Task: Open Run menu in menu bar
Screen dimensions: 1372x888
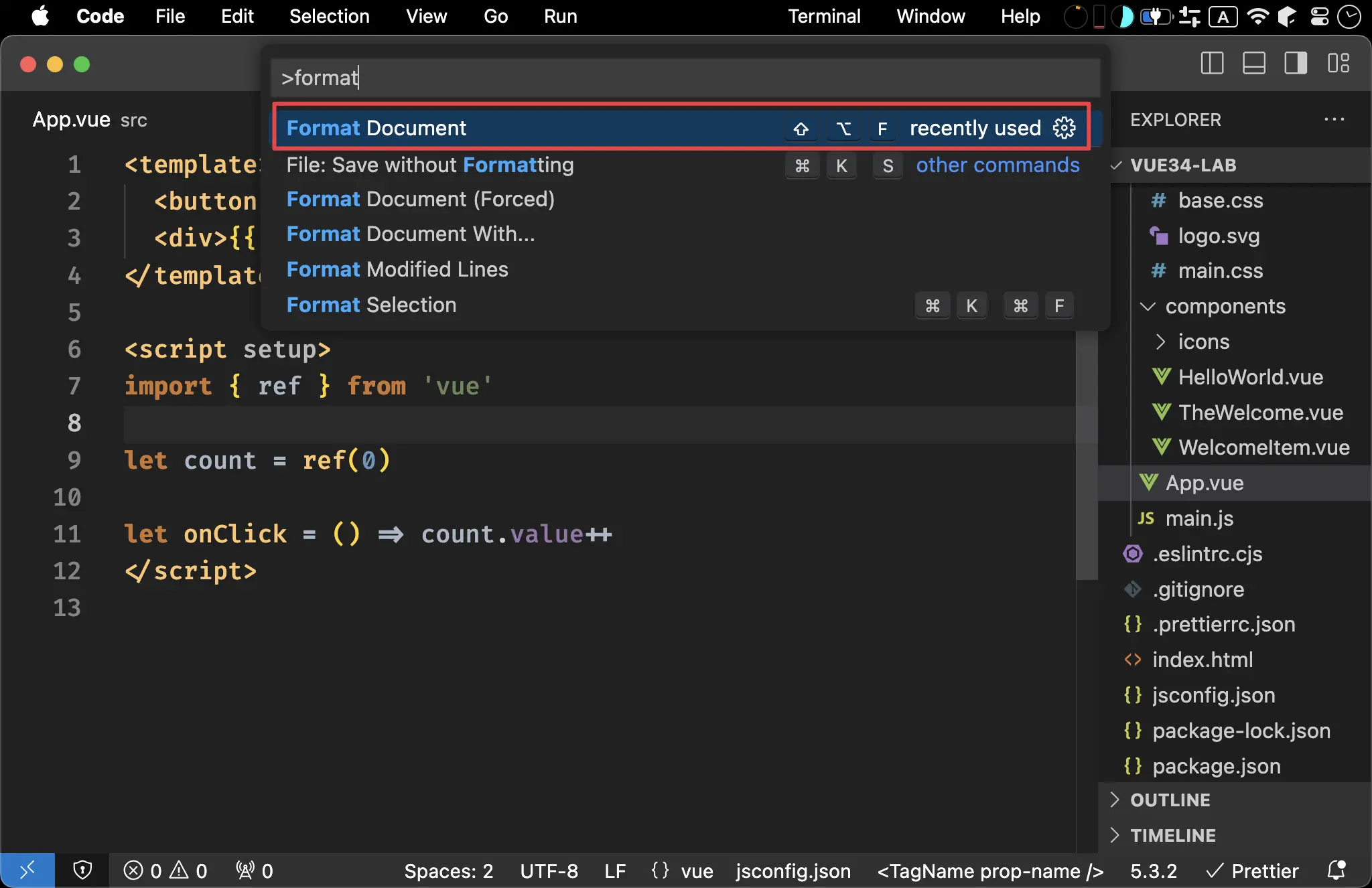Action: (x=560, y=16)
